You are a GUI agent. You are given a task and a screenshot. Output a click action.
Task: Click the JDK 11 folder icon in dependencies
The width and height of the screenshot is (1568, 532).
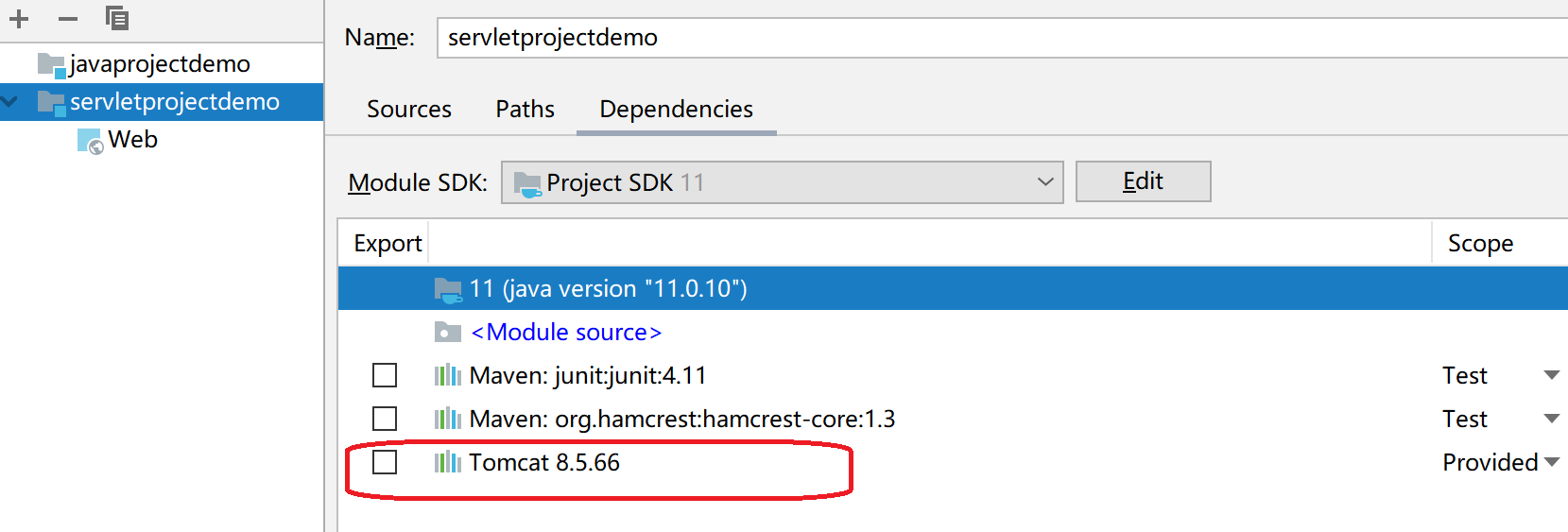click(447, 288)
